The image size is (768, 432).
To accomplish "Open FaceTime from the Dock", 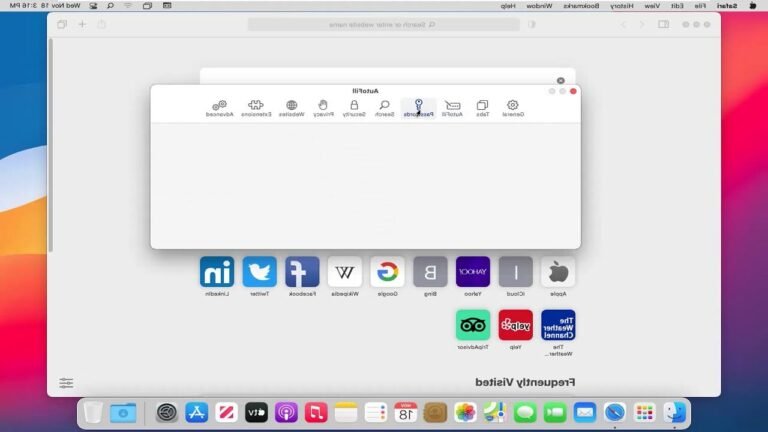I will click(555, 412).
